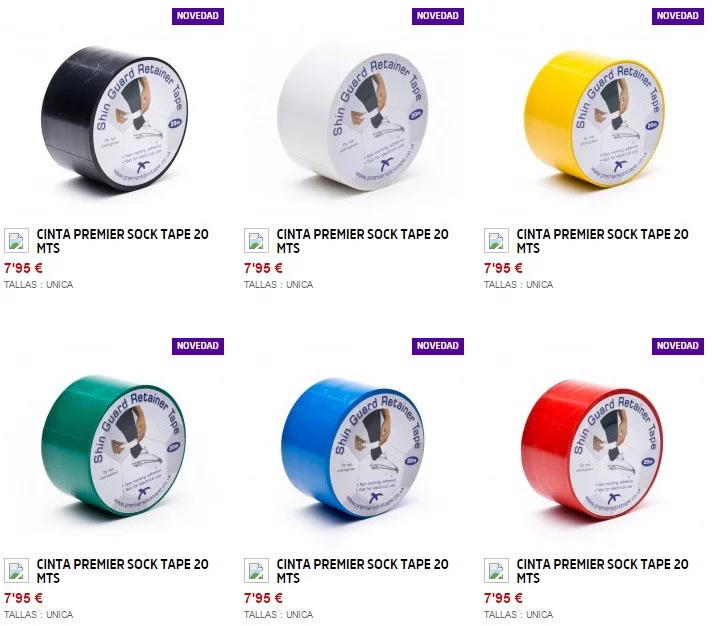Click brand logo icon beside red tape title
The height and width of the screenshot is (626, 712).
tap(496, 571)
